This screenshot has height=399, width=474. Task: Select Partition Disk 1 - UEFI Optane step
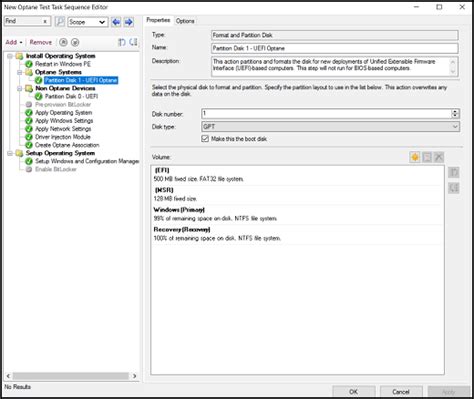pos(81,80)
